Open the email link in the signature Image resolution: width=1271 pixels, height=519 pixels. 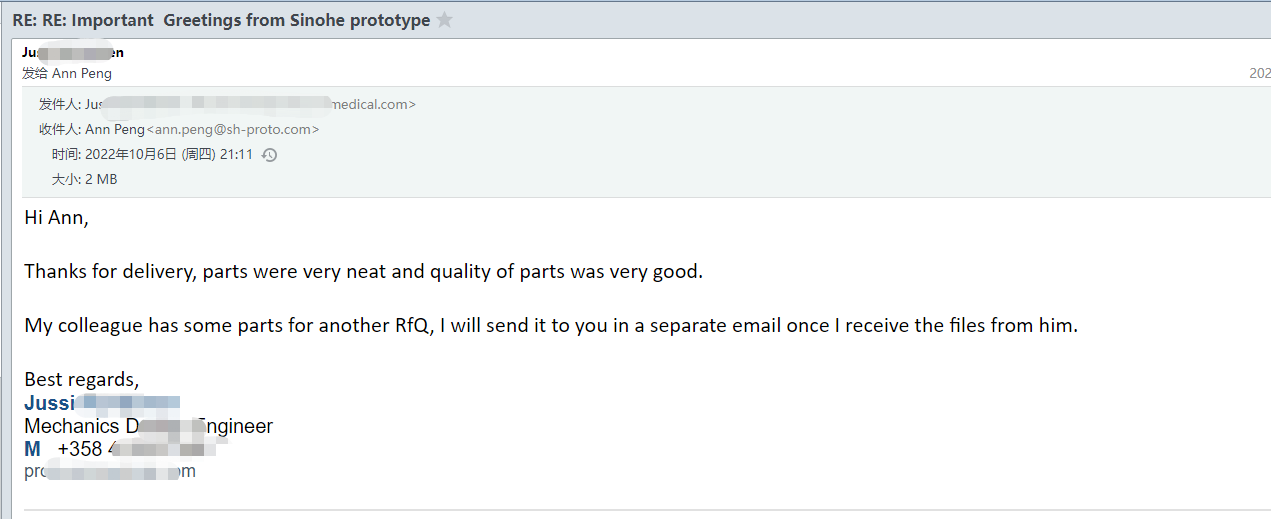pyautogui.click(x=110, y=471)
